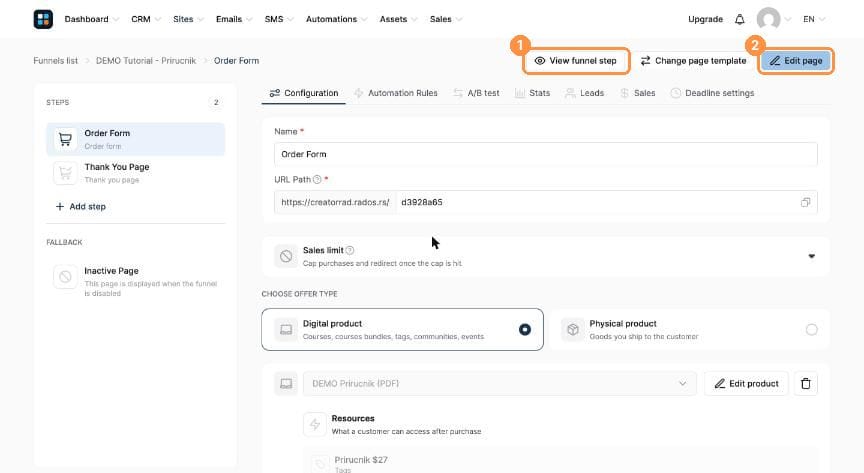The image size is (864, 473).
Task: Open the Automations dropdown menu
Action: (336, 19)
